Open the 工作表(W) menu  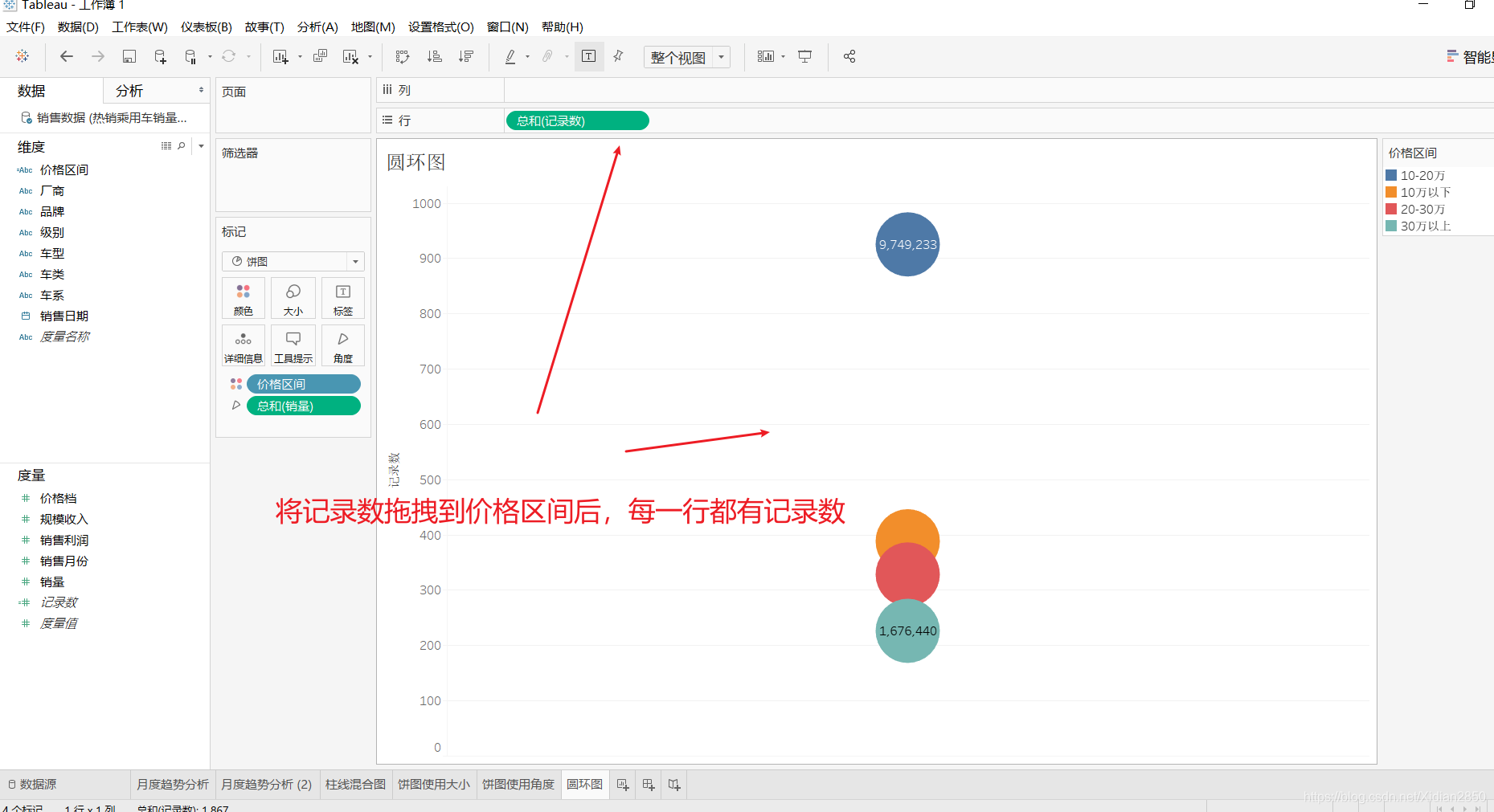pyautogui.click(x=140, y=27)
